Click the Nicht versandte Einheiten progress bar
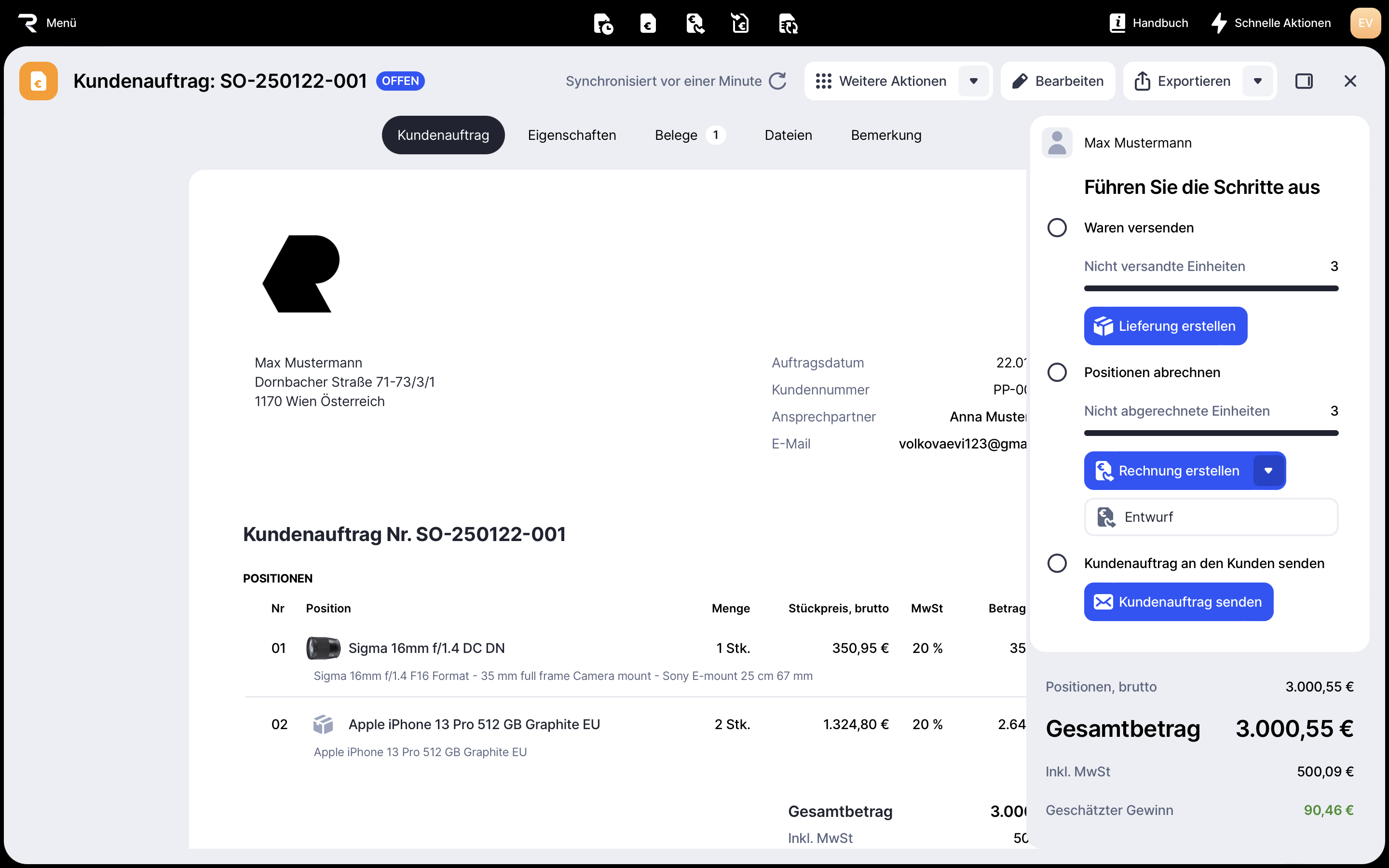The width and height of the screenshot is (1389, 868). [x=1211, y=288]
